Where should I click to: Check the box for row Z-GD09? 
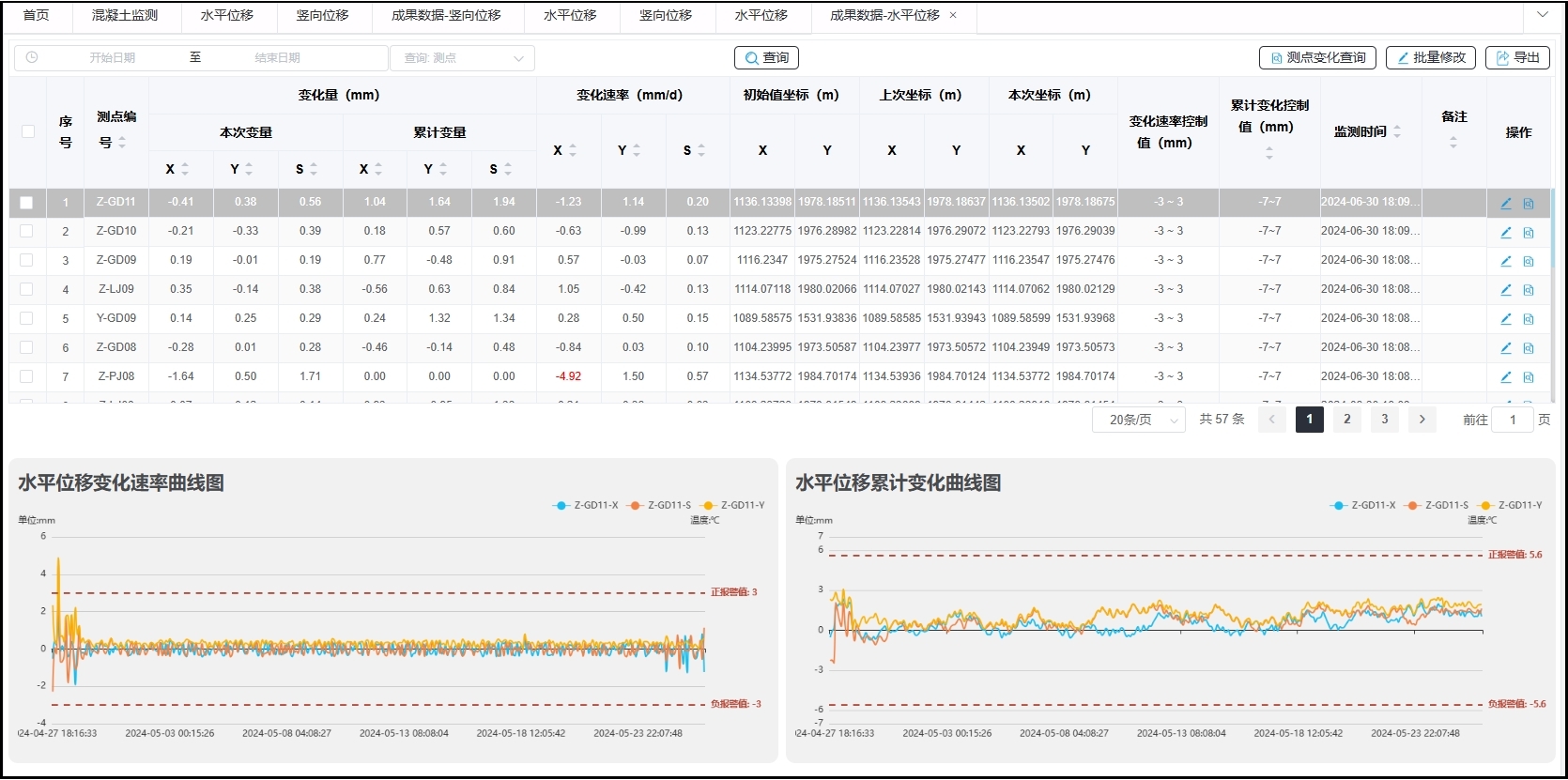point(26,260)
